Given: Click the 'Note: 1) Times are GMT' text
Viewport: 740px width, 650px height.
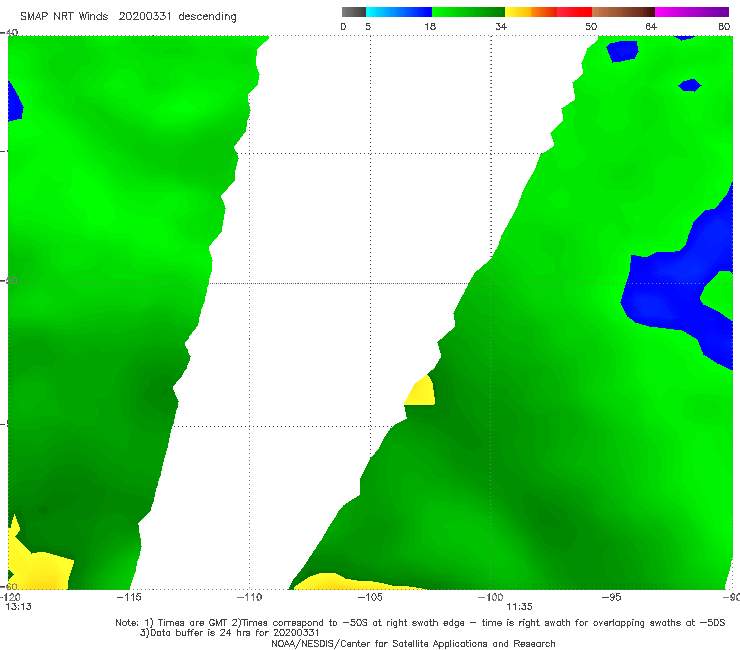Looking at the screenshot, I should (x=172, y=623).
